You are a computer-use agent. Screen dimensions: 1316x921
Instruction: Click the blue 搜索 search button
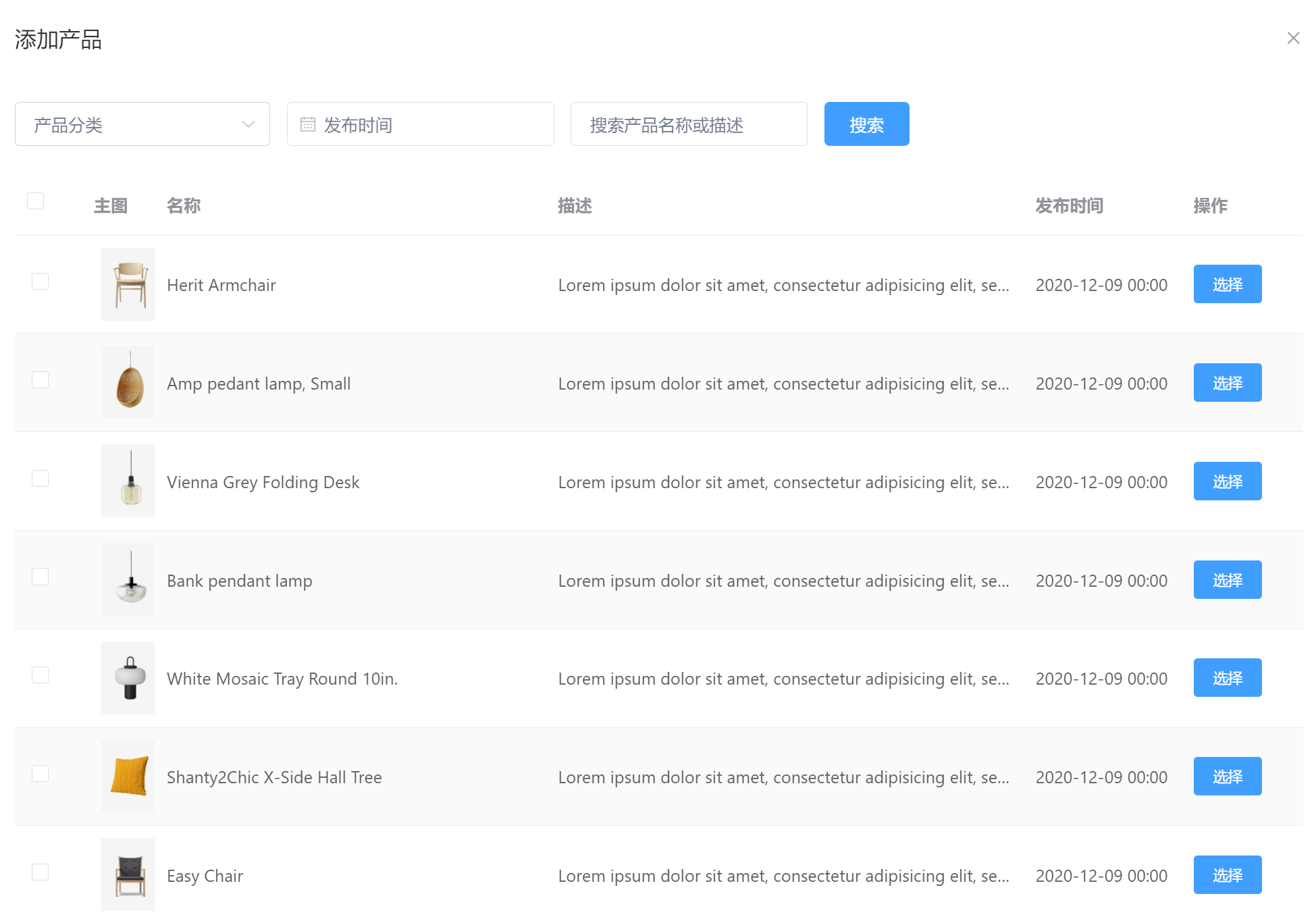866,124
